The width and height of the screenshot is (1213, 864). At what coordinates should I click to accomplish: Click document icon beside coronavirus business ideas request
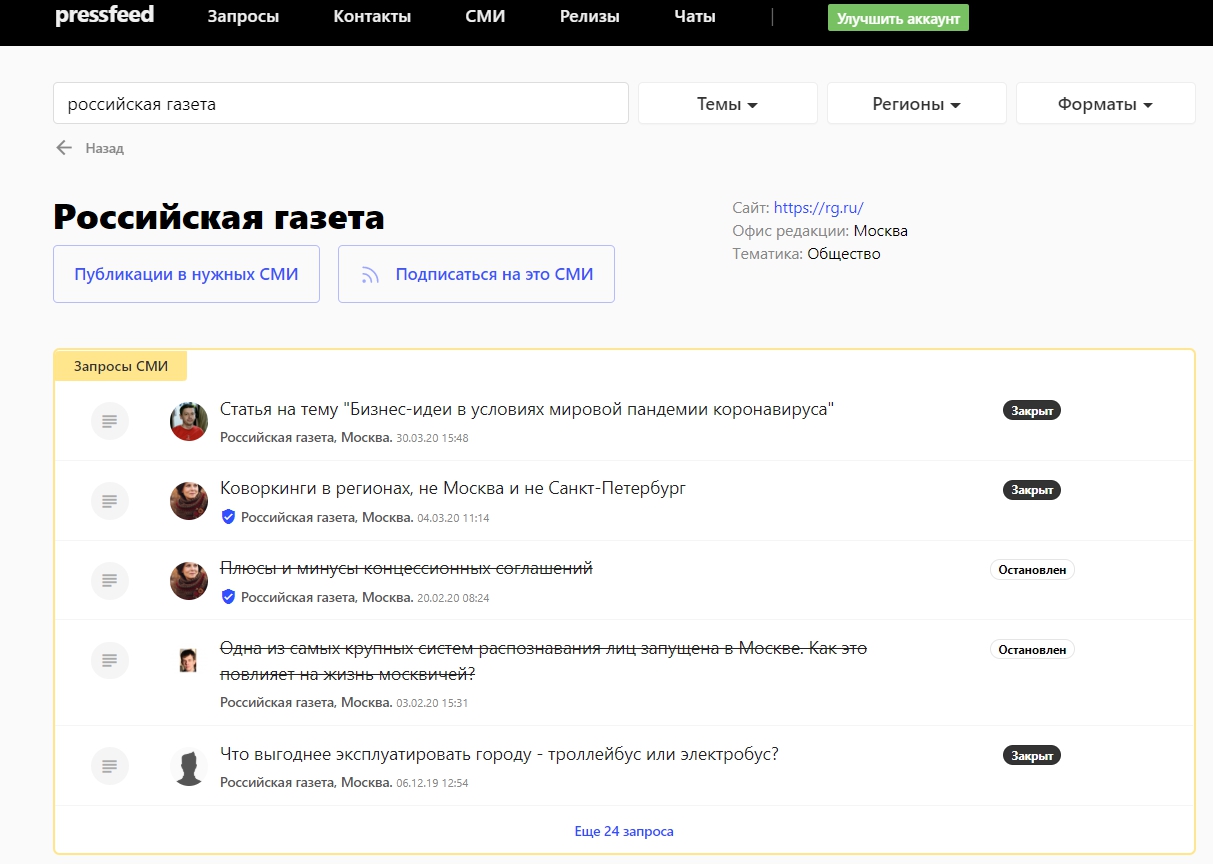[110, 421]
